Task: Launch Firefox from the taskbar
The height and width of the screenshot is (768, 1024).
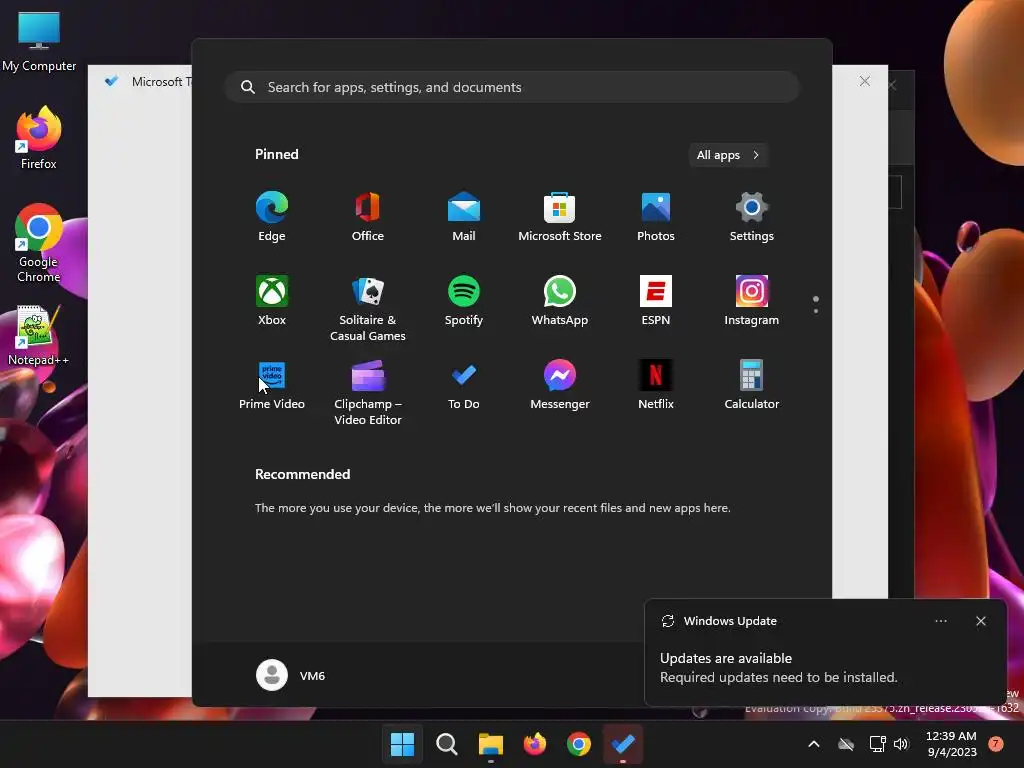Action: (x=535, y=744)
